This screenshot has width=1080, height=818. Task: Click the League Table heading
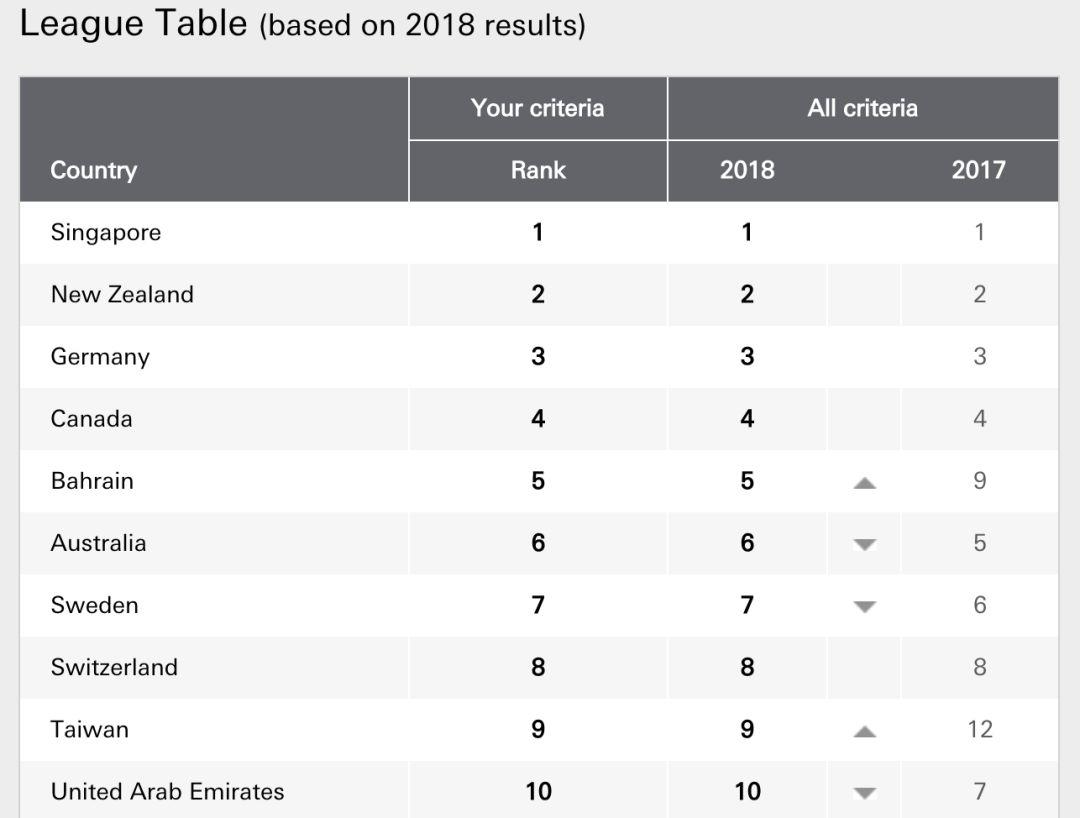pyautogui.click(x=133, y=24)
